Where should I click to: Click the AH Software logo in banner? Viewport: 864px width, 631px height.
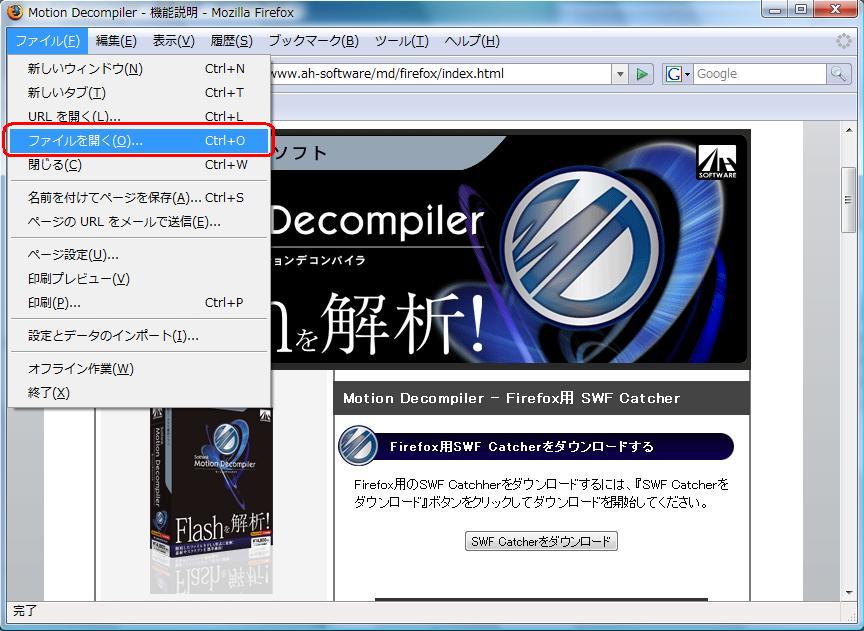717,162
